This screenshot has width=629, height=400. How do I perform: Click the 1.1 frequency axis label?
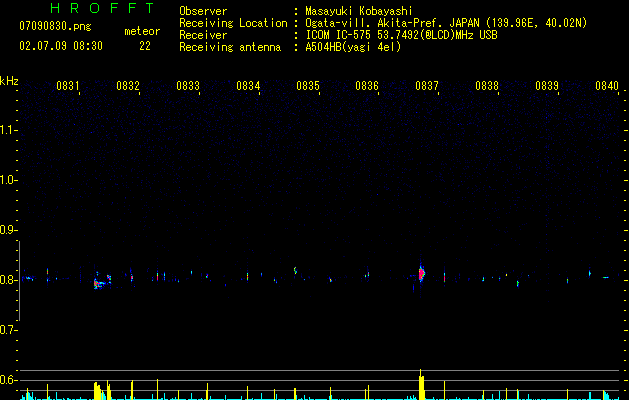[x=8, y=130]
